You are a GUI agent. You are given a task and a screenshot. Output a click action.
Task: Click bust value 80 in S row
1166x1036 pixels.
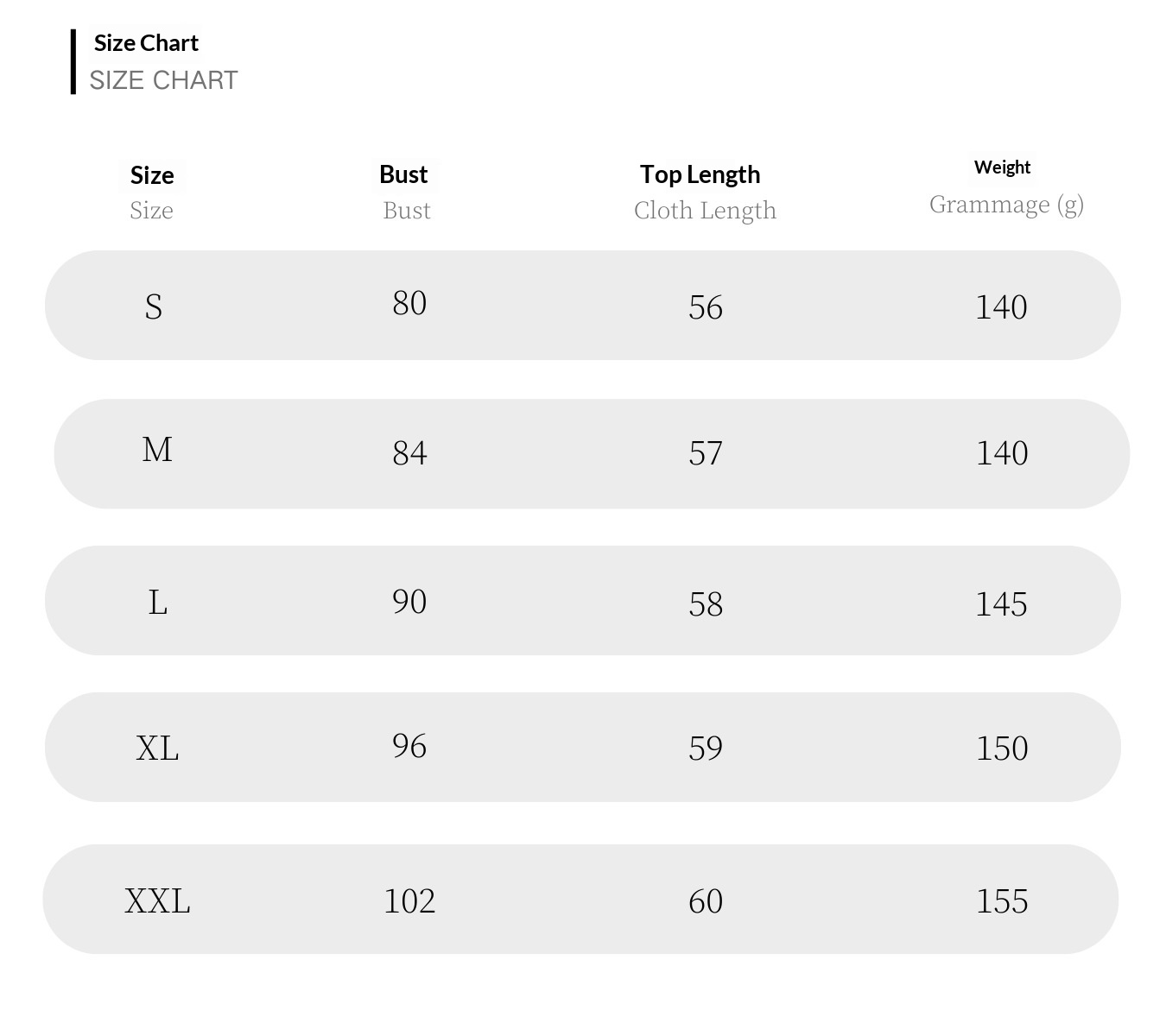click(x=409, y=303)
